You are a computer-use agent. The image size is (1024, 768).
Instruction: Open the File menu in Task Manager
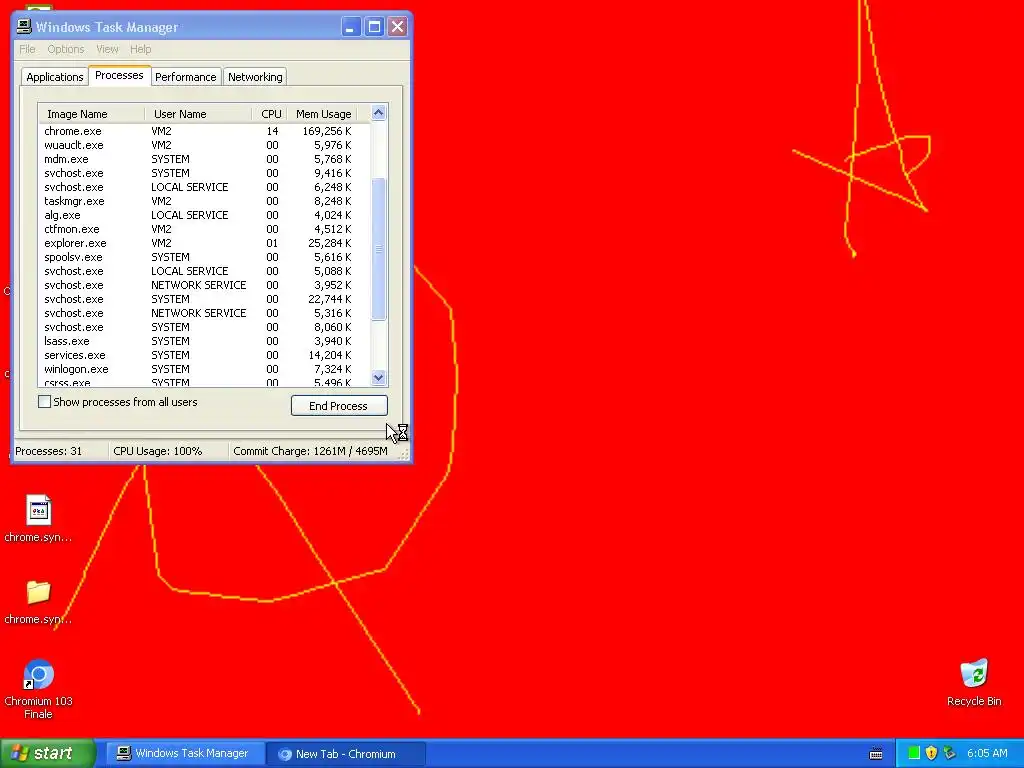[x=27, y=49]
